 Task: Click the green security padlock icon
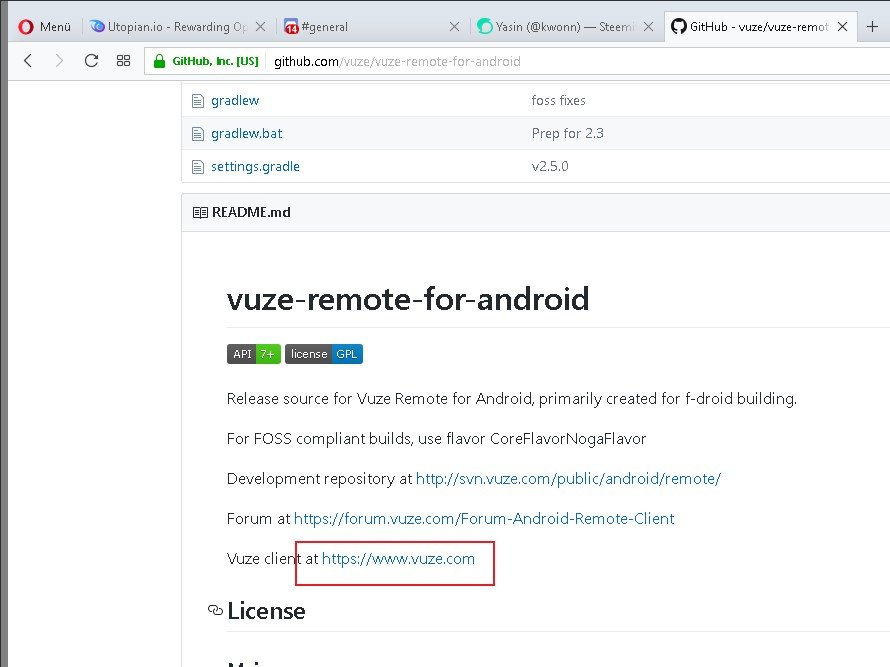(x=158, y=61)
